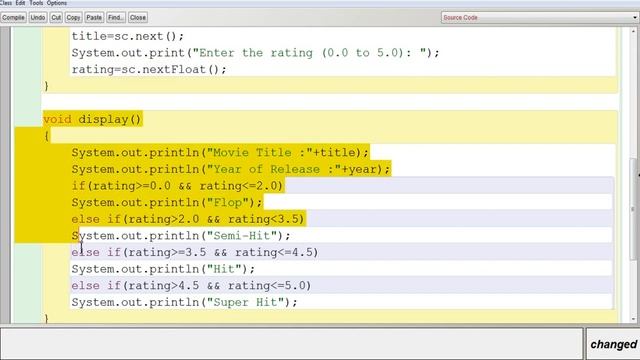Click the println "Super Hit" line

point(184,302)
